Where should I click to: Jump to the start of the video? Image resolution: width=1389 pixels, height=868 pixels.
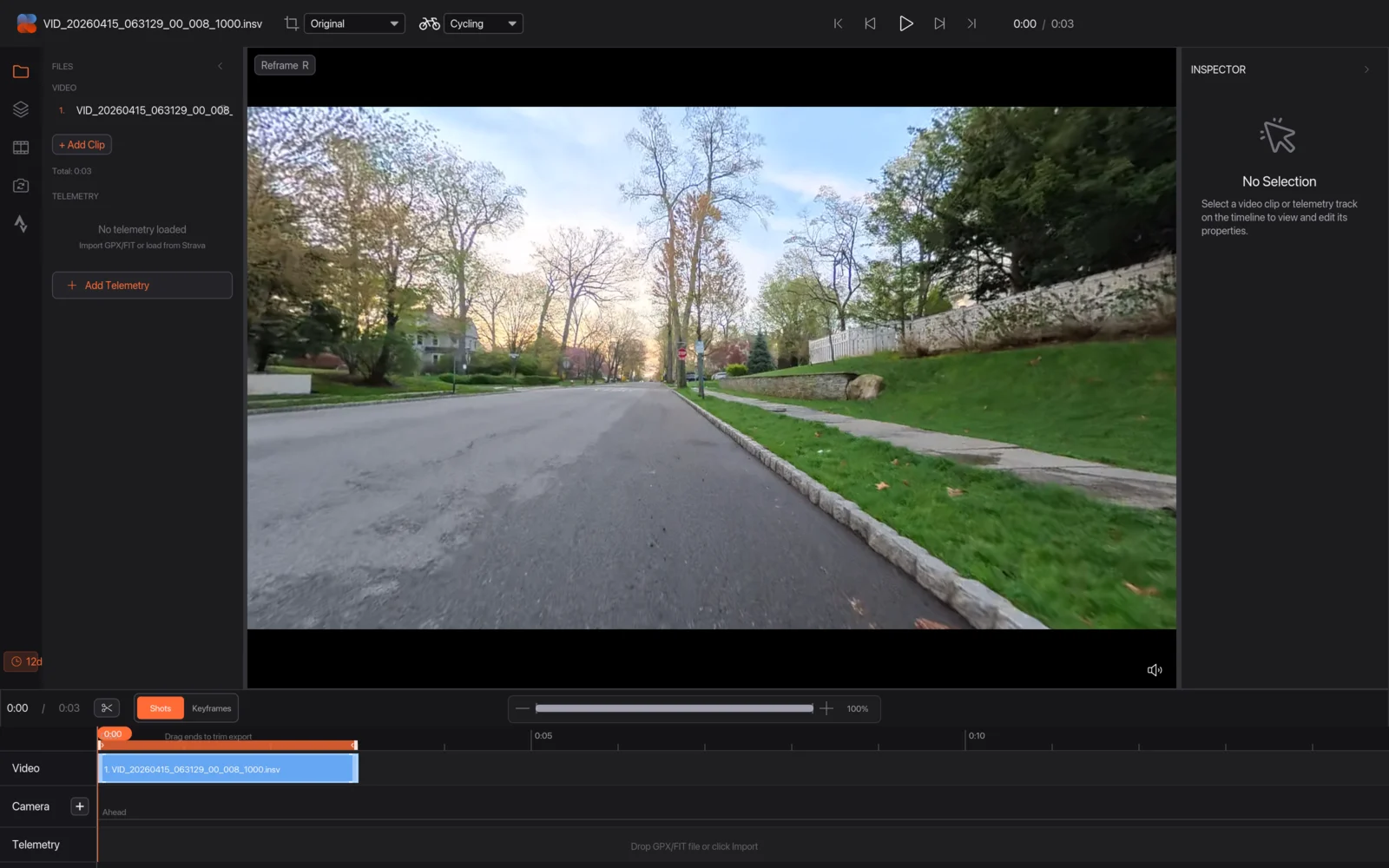click(838, 23)
